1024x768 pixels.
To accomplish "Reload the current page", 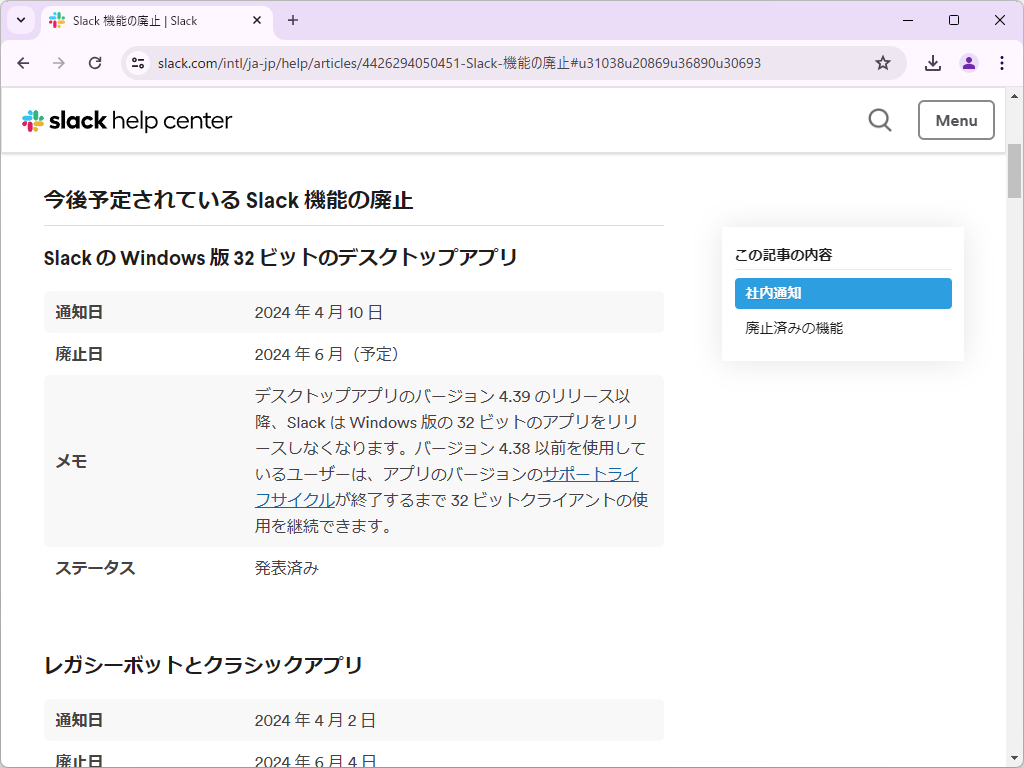I will (95, 63).
